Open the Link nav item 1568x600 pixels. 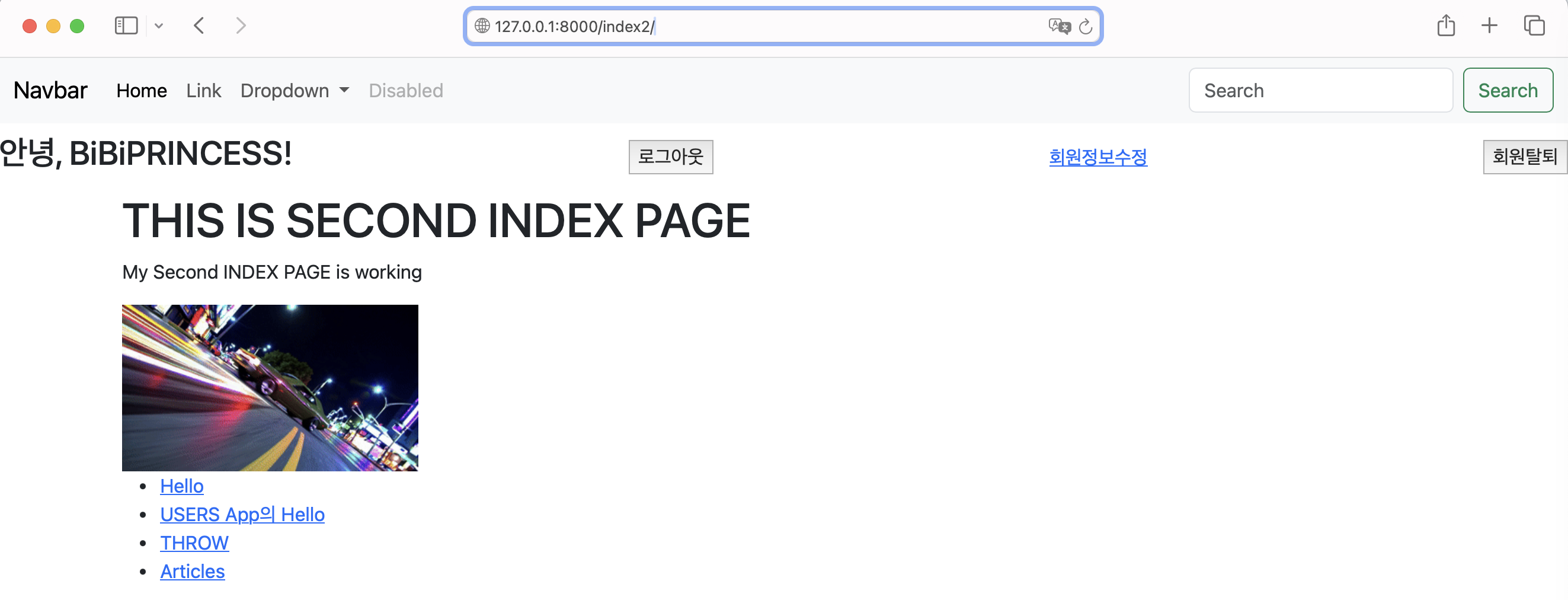pyautogui.click(x=203, y=91)
